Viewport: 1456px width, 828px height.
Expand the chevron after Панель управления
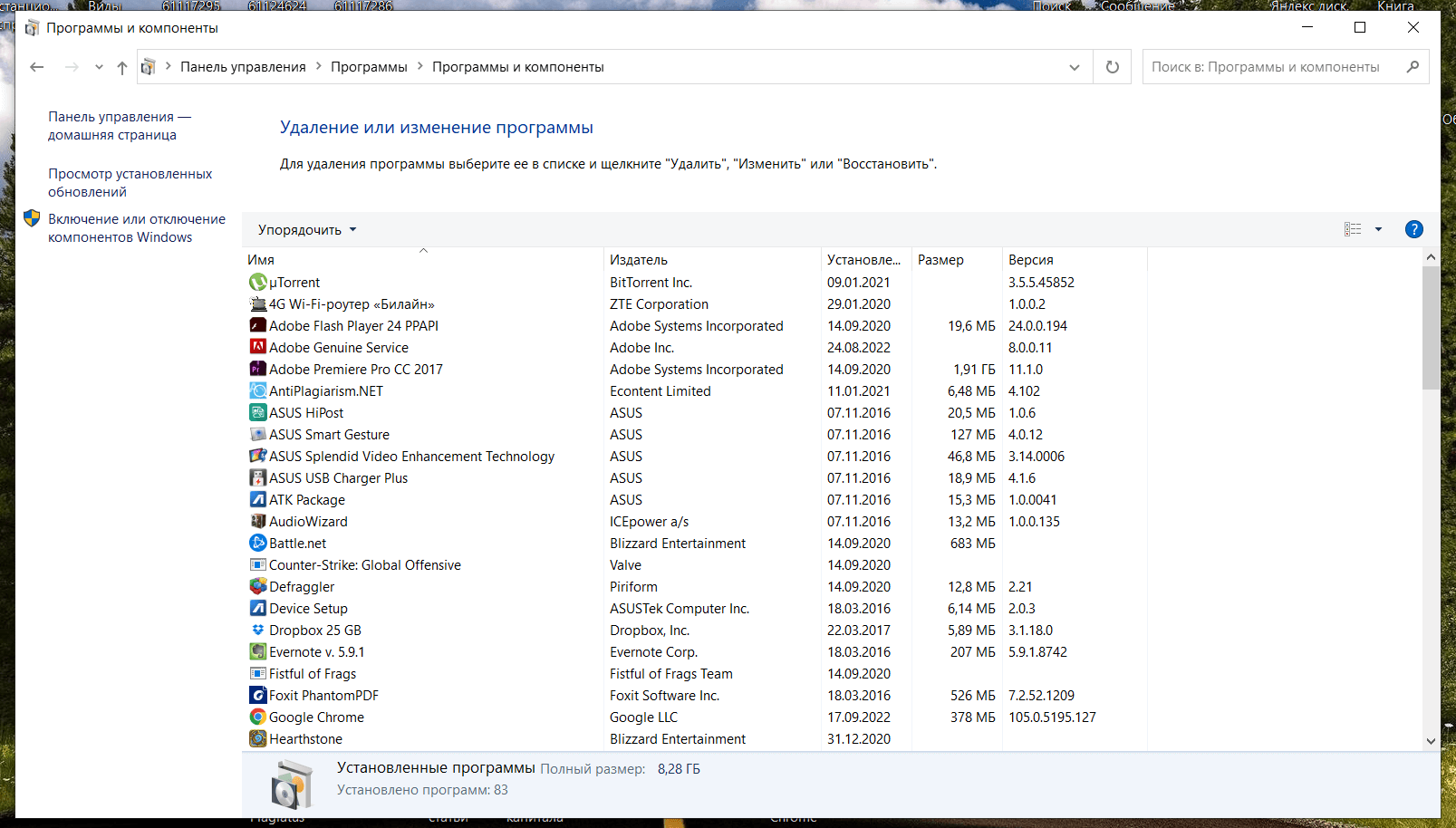click(318, 67)
